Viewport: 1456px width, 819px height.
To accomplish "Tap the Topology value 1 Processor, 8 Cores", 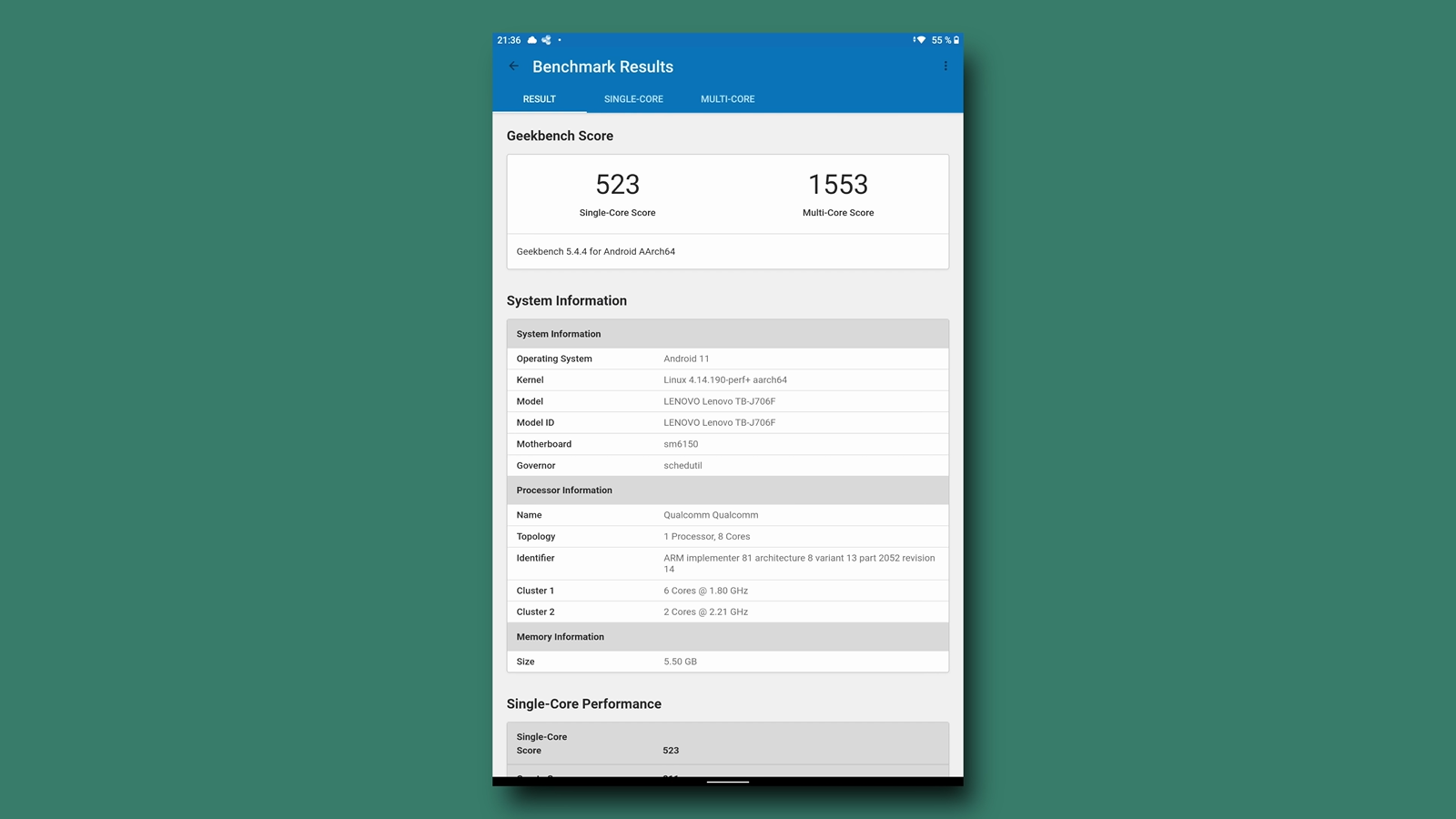I will click(707, 537).
